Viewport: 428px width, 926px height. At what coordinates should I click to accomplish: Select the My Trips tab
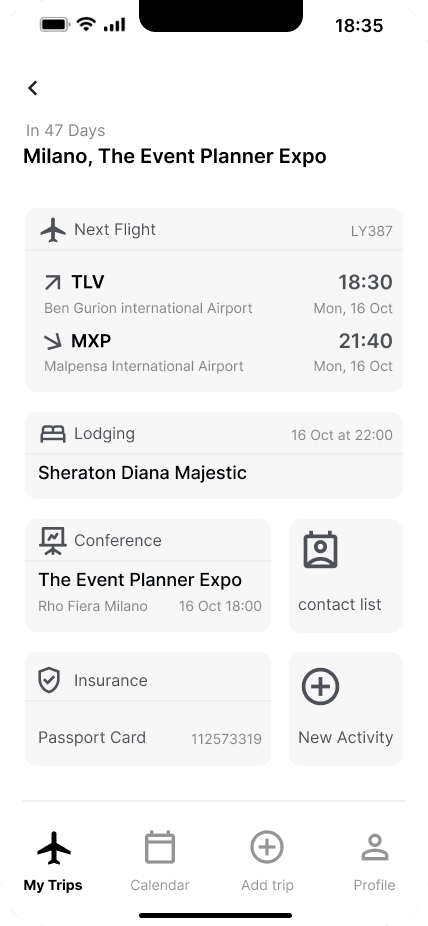(53, 862)
